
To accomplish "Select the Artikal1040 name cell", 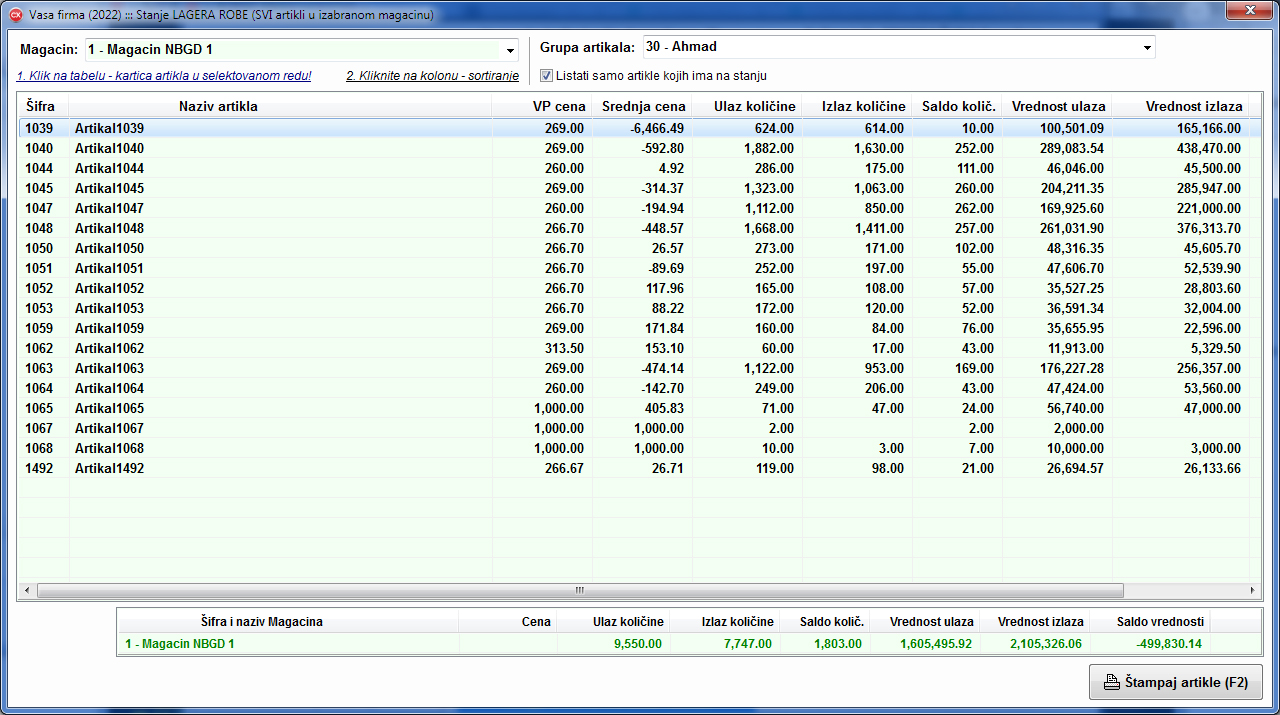I will pyautogui.click(x=280, y=148).
